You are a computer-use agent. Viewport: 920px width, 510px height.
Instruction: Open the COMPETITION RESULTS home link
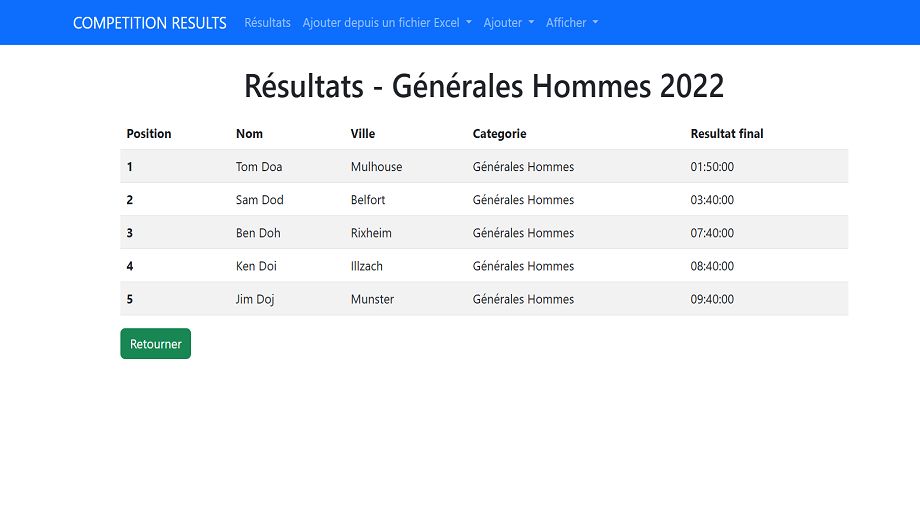pyautogui.click(x=150, y=23)
